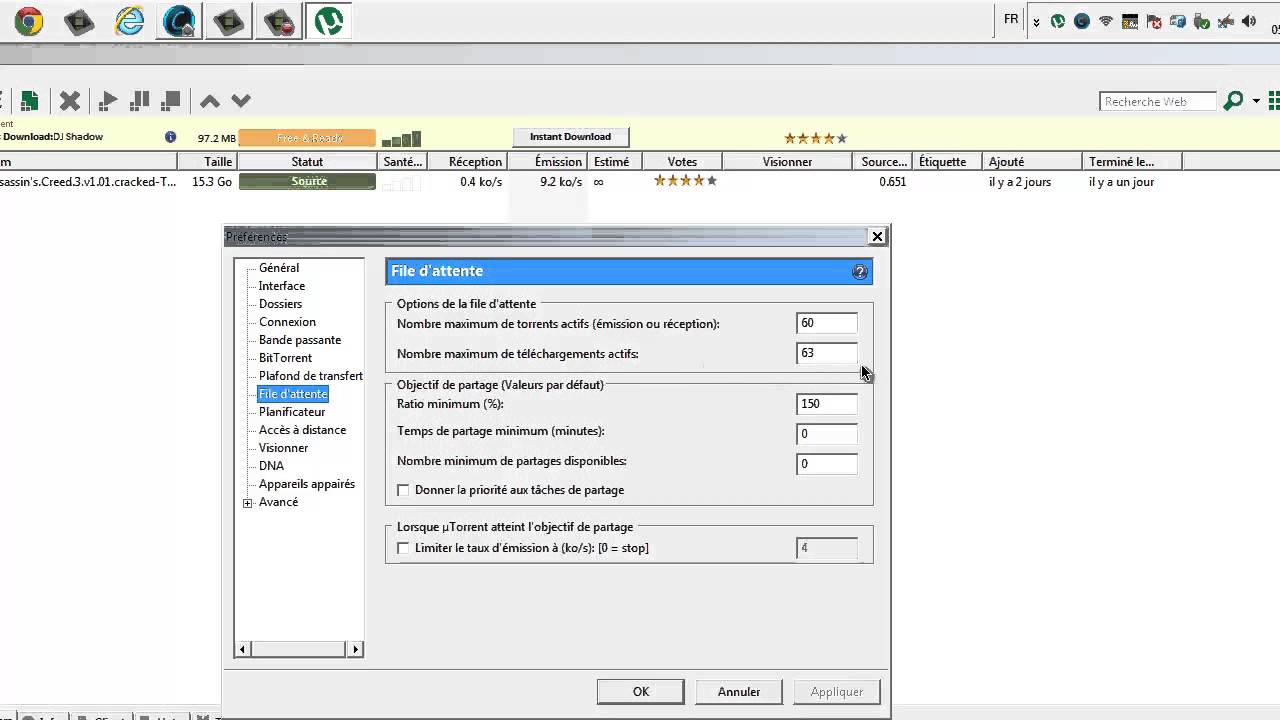
Task: Click the Nombre minimum de partages field
Action: 827,464
